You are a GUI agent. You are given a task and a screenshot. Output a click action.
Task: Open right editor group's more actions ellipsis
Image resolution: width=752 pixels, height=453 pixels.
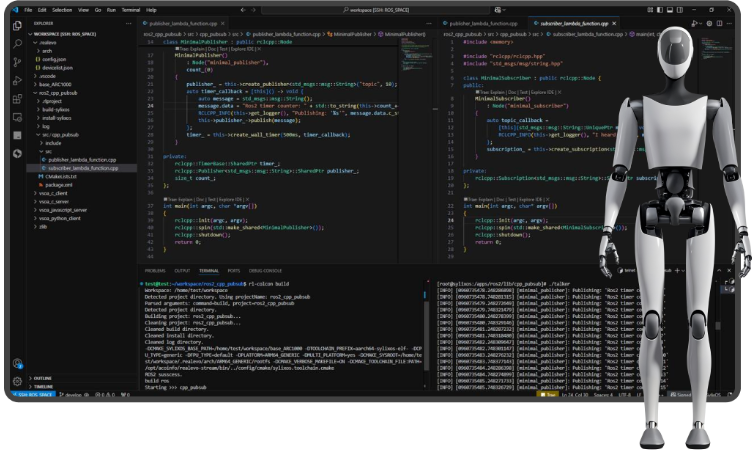(x=729, y=23)
